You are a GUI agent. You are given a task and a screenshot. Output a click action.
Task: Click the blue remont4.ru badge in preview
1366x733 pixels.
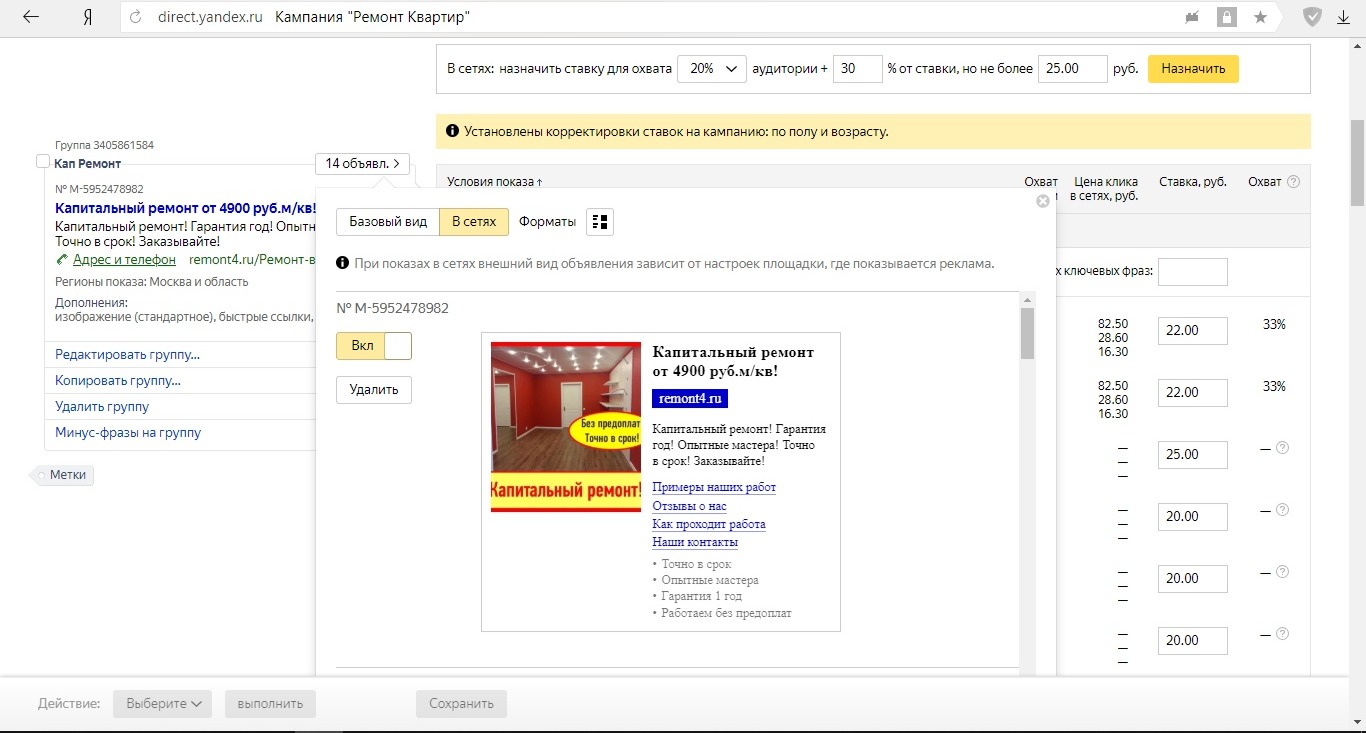click(x=690, y=398)
